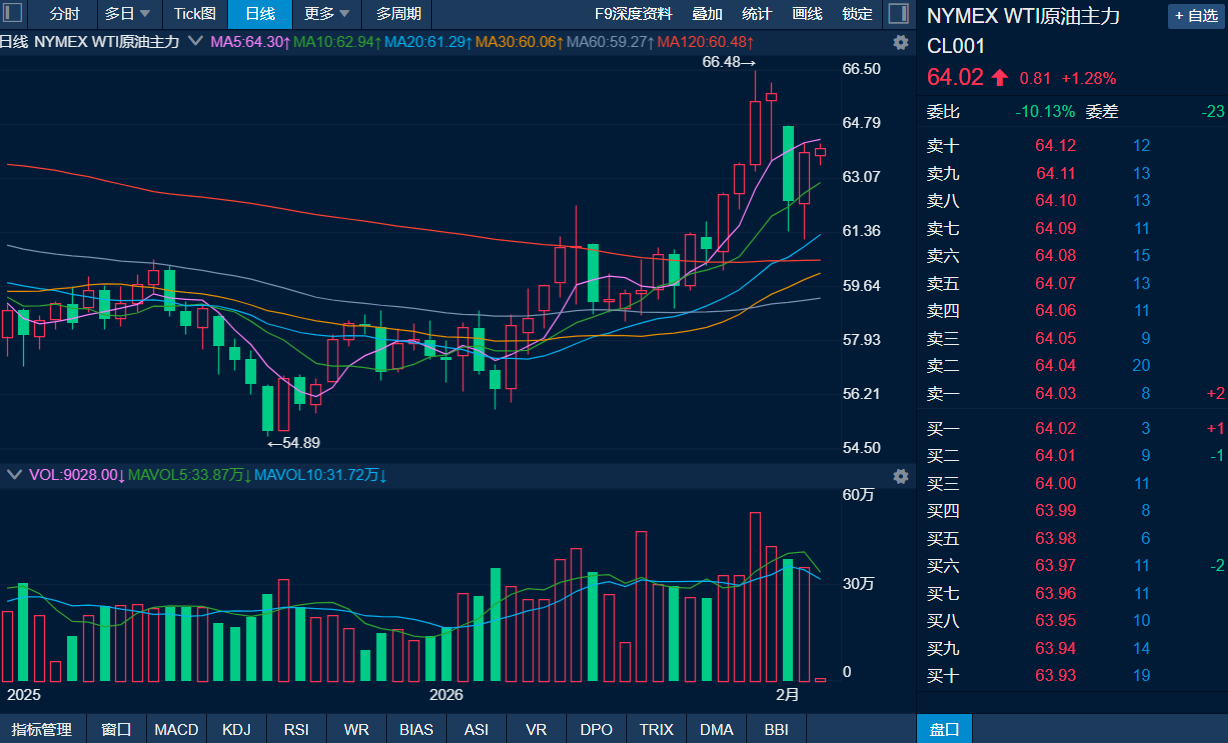Toggle the left sidebar panel icon

pyautogui.click(x=14, y=14)
